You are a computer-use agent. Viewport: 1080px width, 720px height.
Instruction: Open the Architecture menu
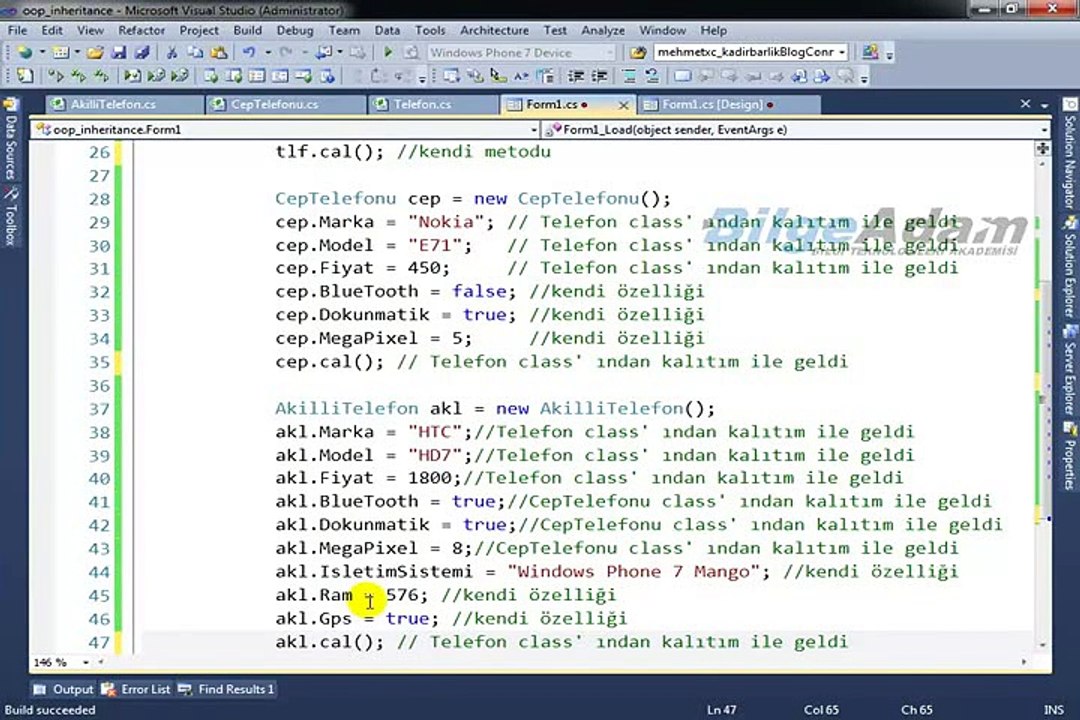(495, 30)
